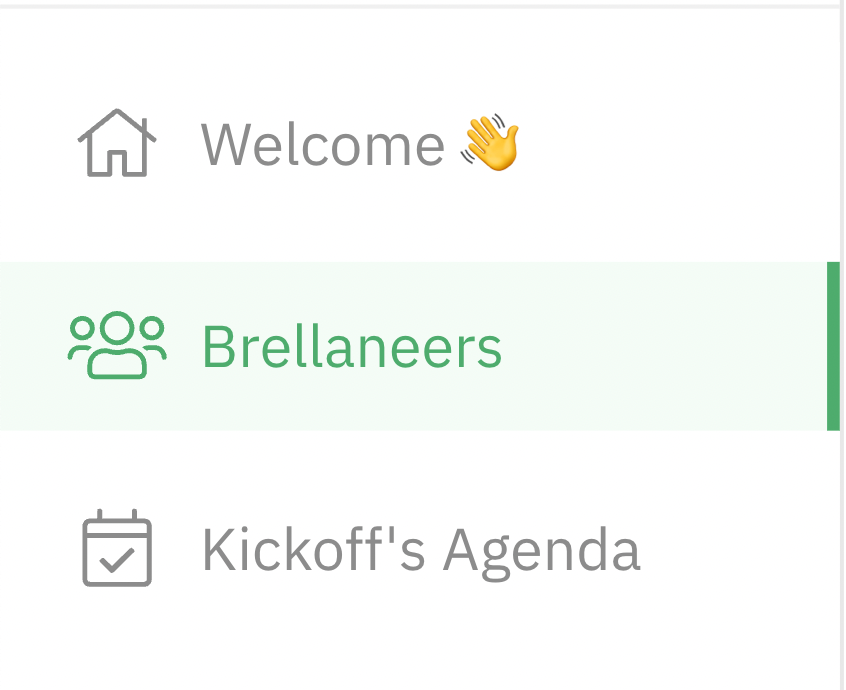This screenshot has height=690, width=846.
Task: Click the center person in the group icon
Action: [x=117, y=345]
